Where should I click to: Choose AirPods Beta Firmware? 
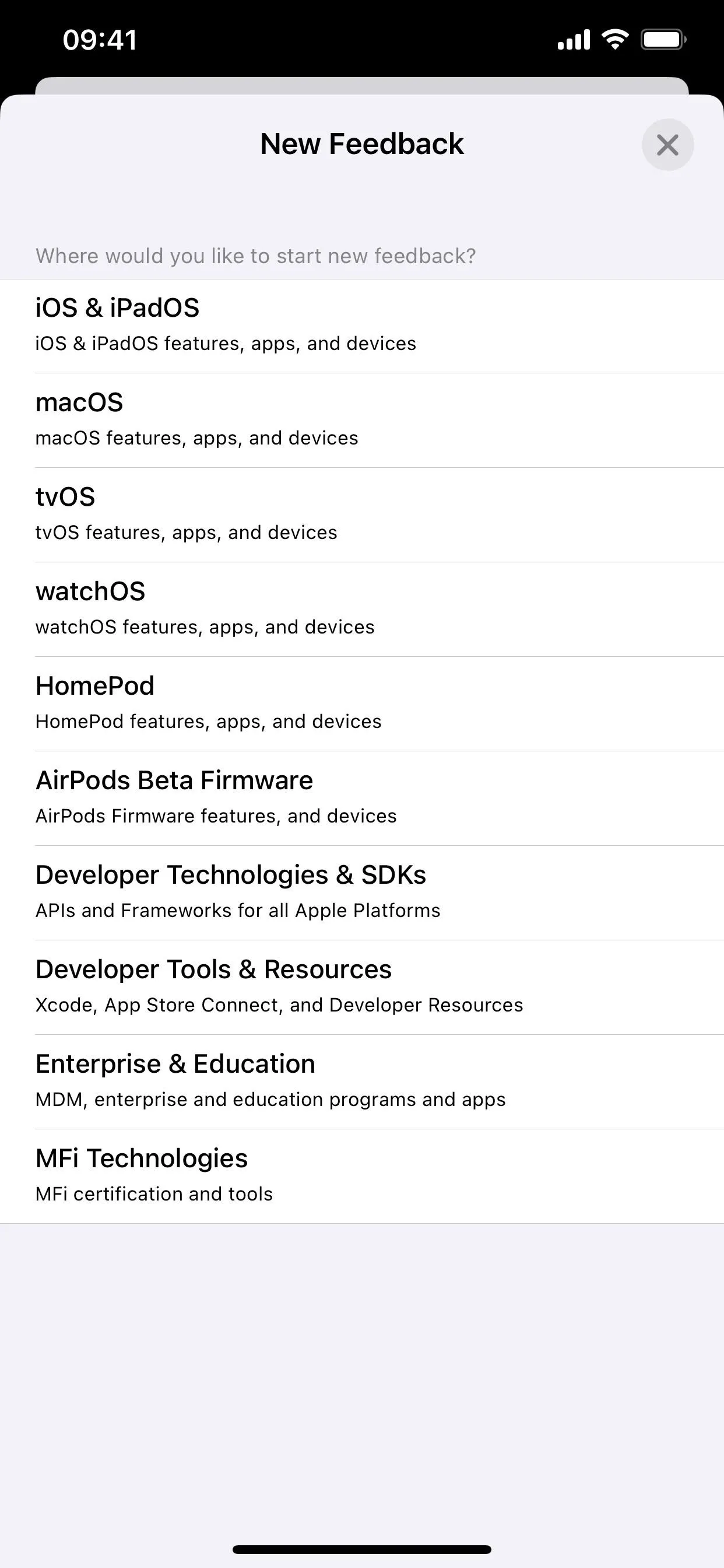[x=362, y=798]
